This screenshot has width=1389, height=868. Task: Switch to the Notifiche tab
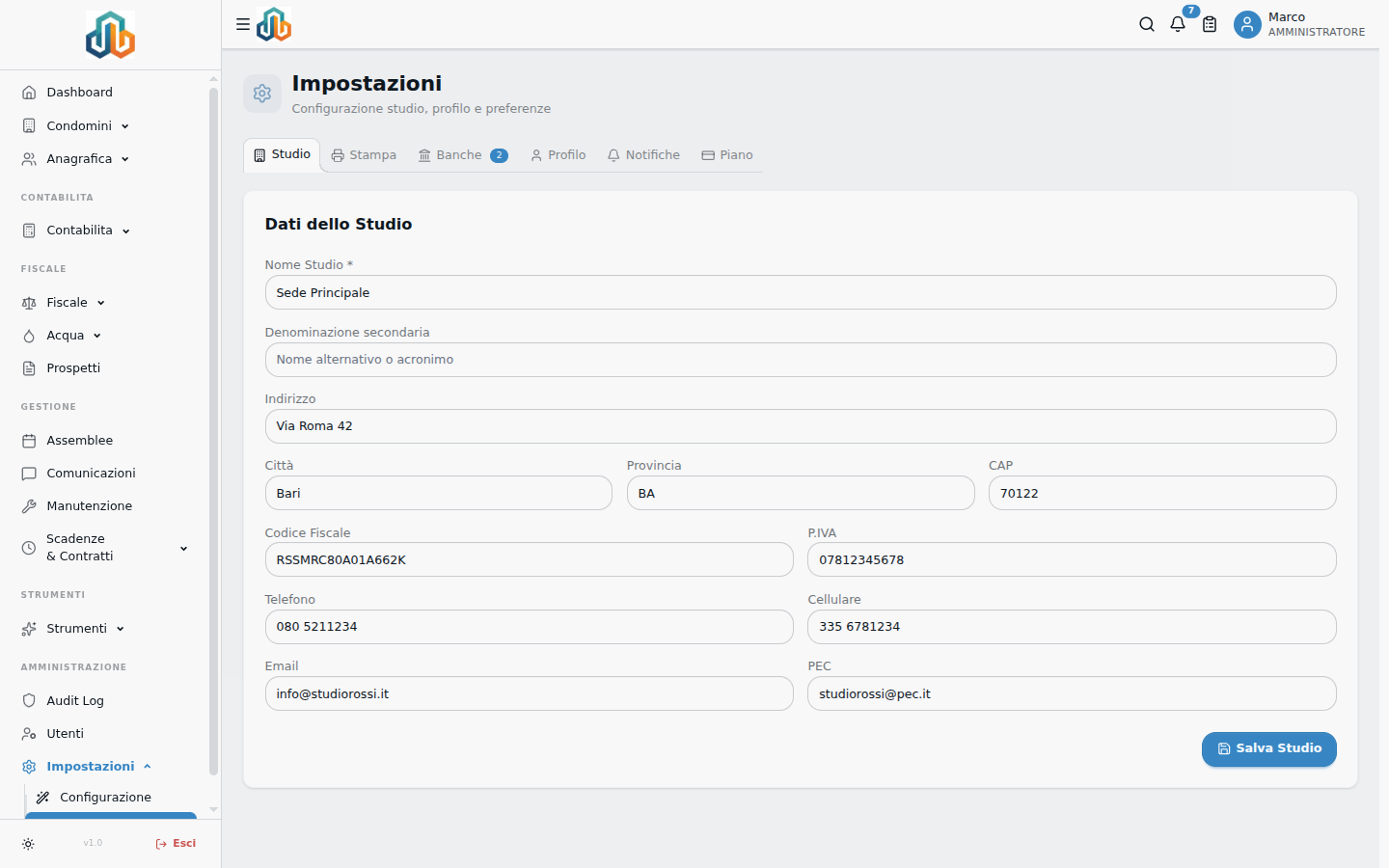(x=643, y=155)
